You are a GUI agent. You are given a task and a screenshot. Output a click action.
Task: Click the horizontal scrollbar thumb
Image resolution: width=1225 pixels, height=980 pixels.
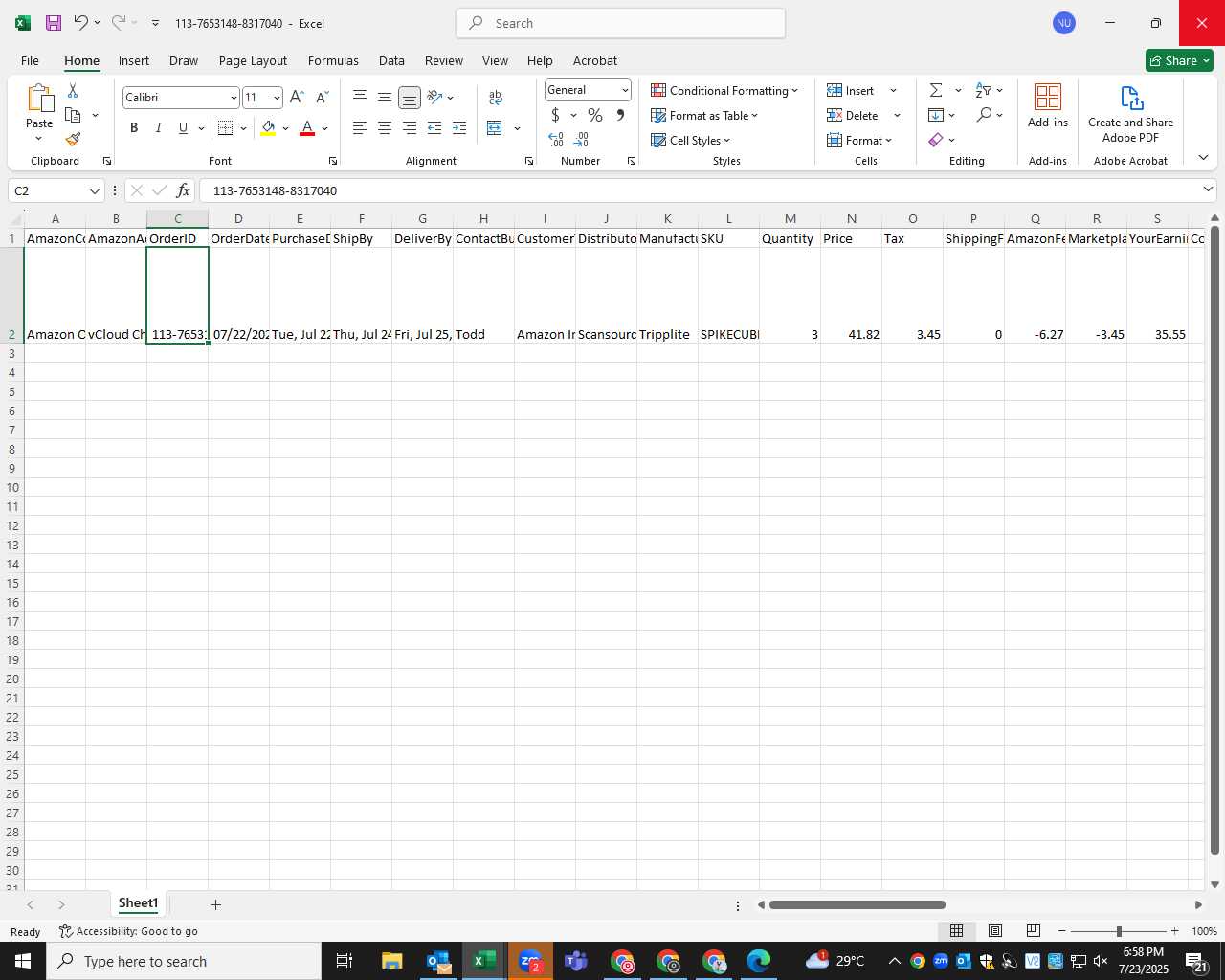point(857,904)
